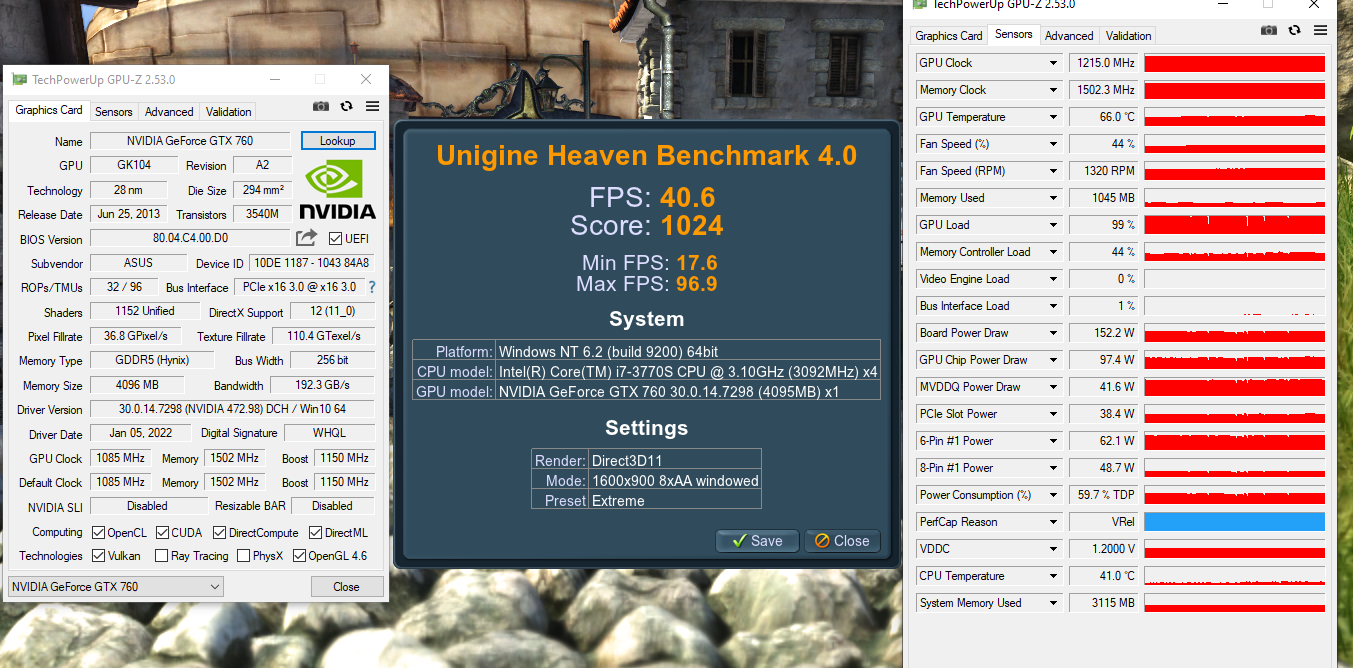This screenshot has height=668, width=1353.
Task: Click the GPU Load red sensor graph
Action: 1234,225
